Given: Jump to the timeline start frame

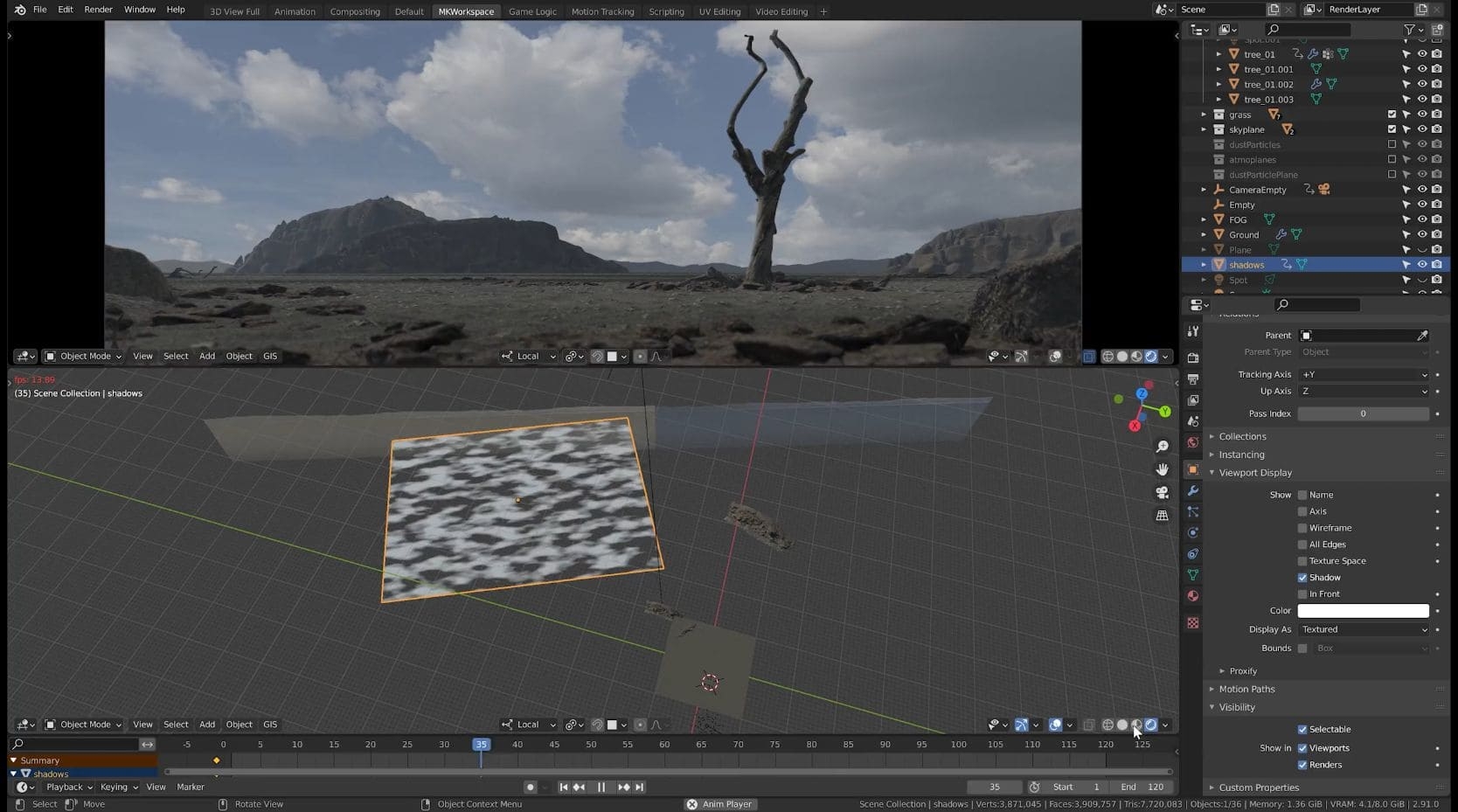Looking at the screenshot, I should [564, 788].
